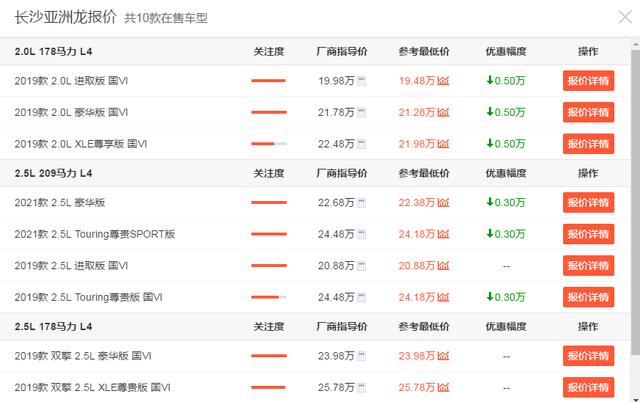Click 报价详情 for 2019款 Touring尊贵版 国VI
Screen dimensions: 640x402
[588, 297]
